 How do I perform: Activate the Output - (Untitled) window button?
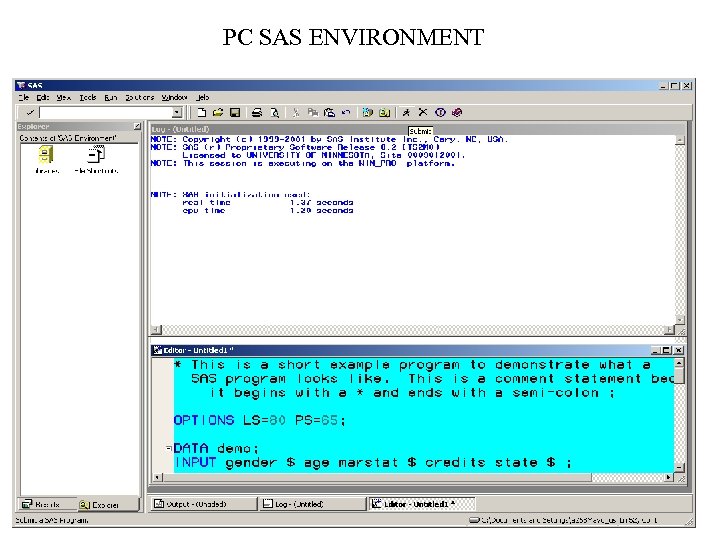[x=203, y=504]
